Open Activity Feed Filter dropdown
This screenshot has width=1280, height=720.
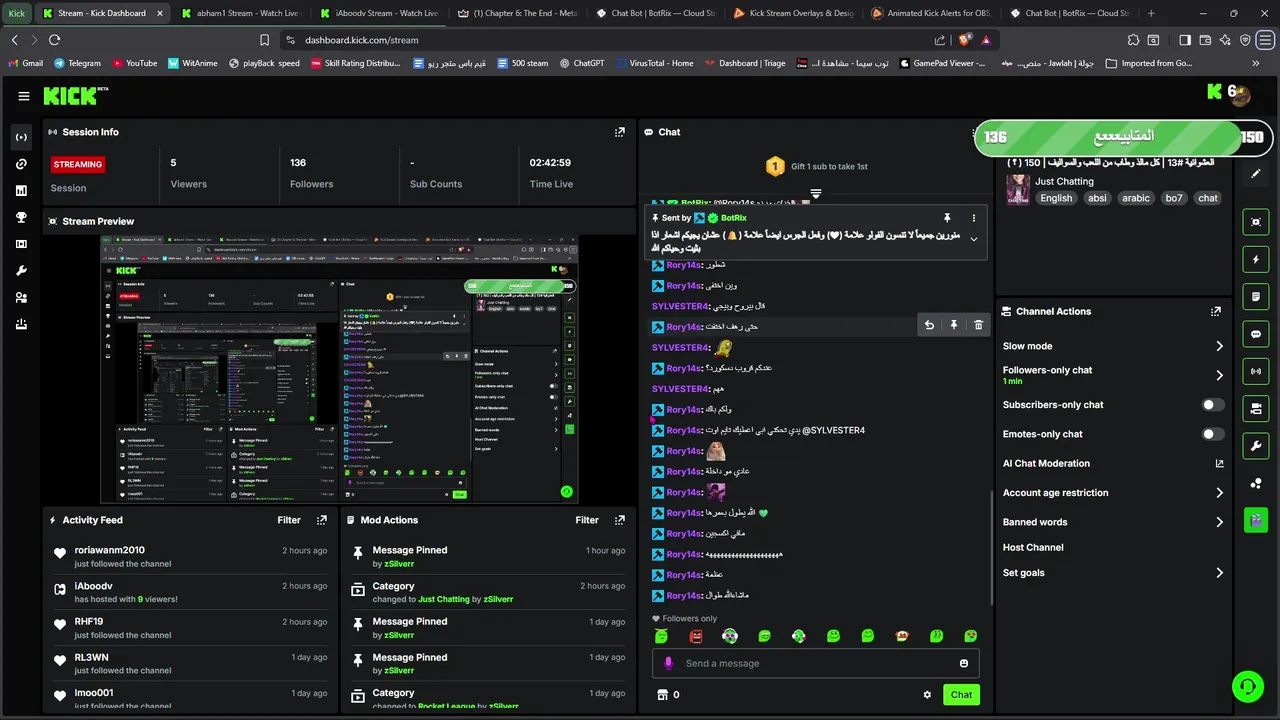pyautogui.click(x=289, y=520)
